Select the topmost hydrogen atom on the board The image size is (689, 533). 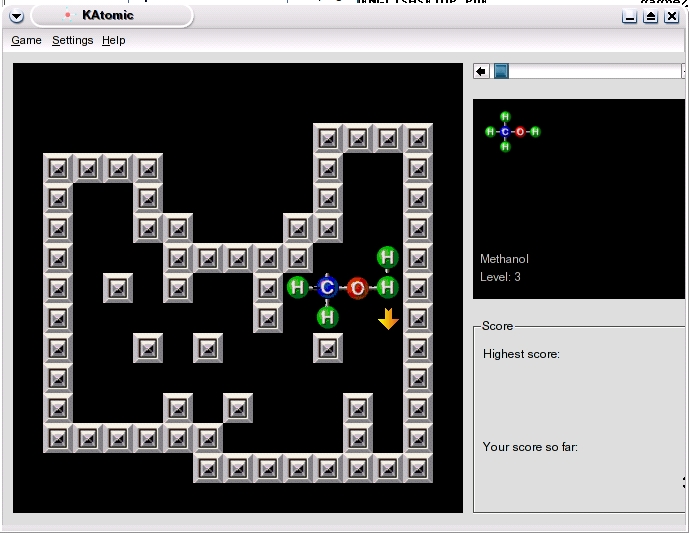coord(387,258)
